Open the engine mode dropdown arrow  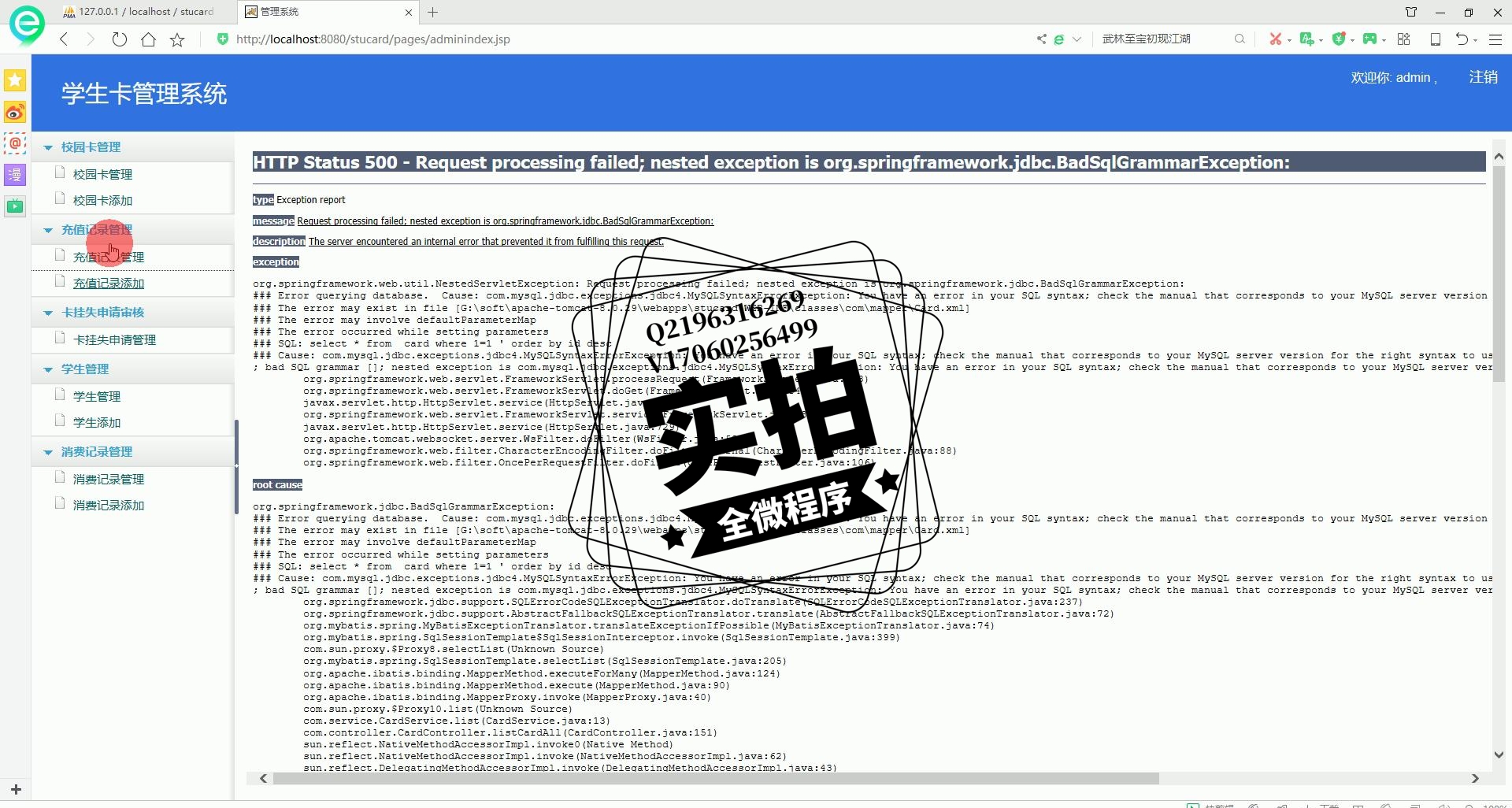pos(1077,39)
